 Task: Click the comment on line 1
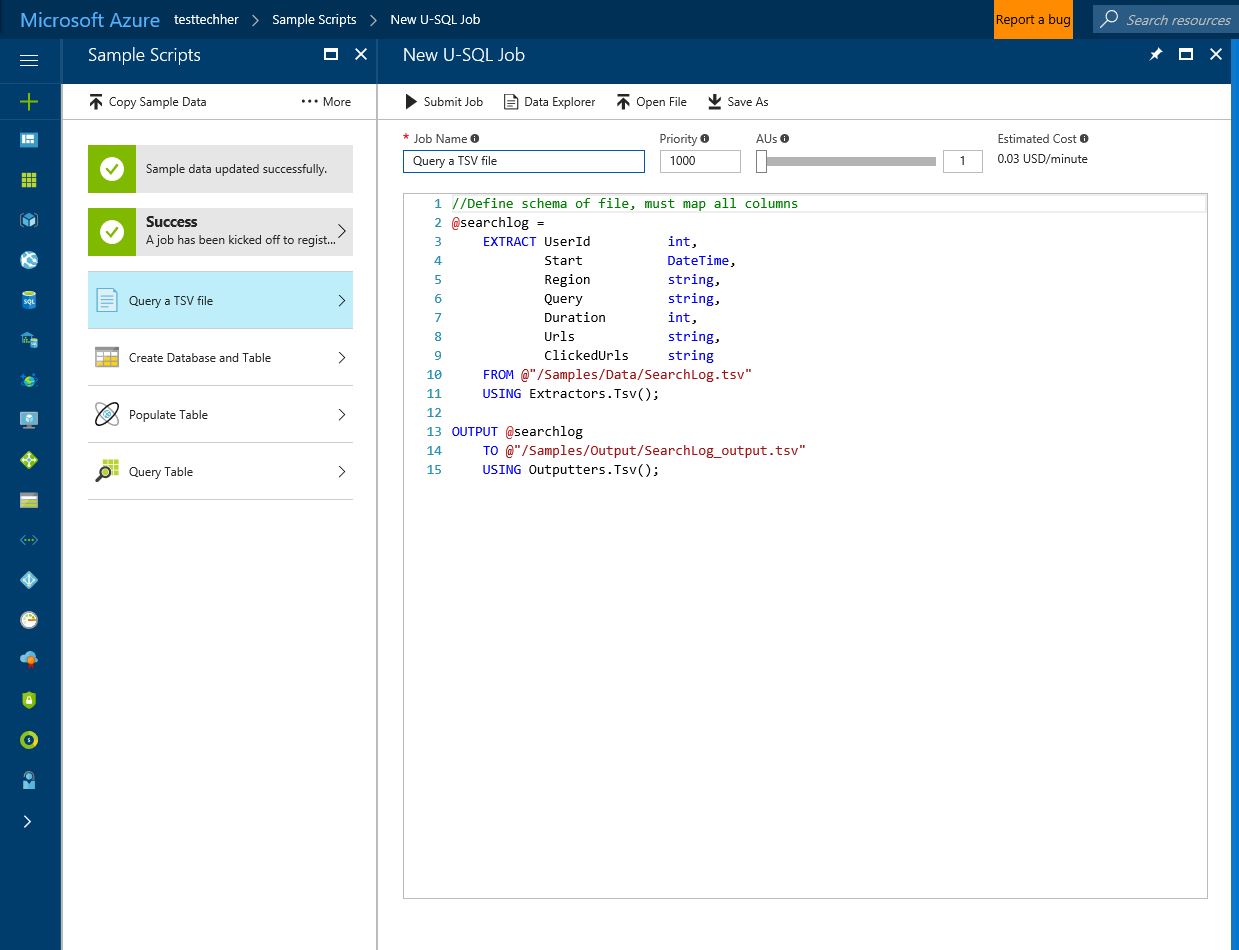(625, 203)
